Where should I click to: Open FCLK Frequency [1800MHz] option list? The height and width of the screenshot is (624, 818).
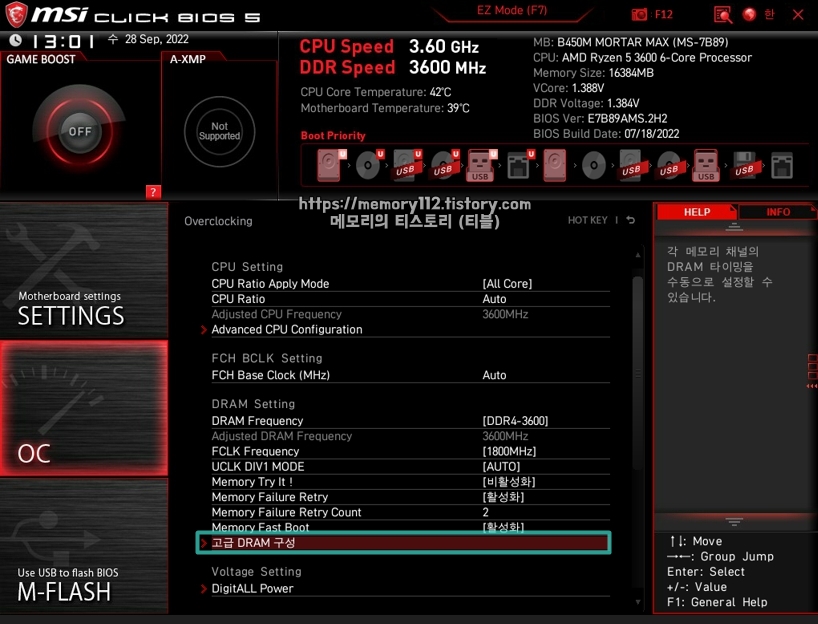tap(509, 451)
